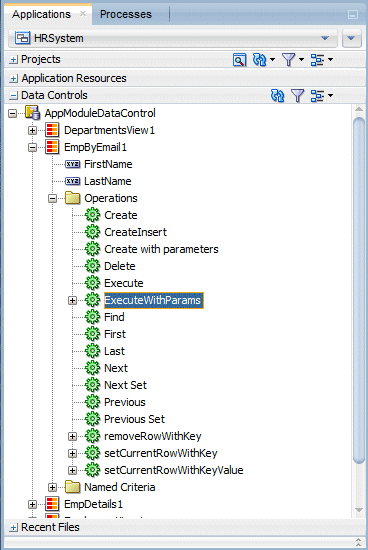Expand the EmpDetails1 node

point(32,504)
